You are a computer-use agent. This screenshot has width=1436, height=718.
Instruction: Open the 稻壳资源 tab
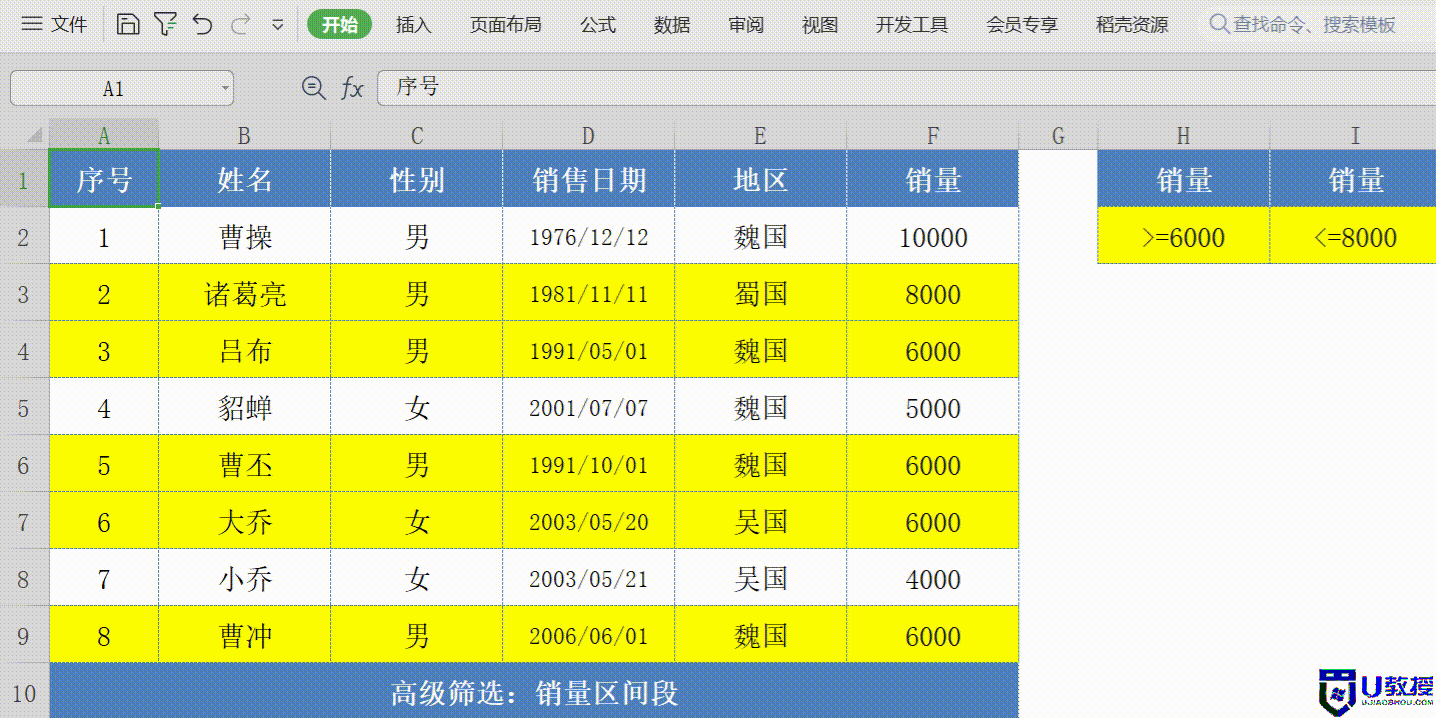click(1132, 25)
